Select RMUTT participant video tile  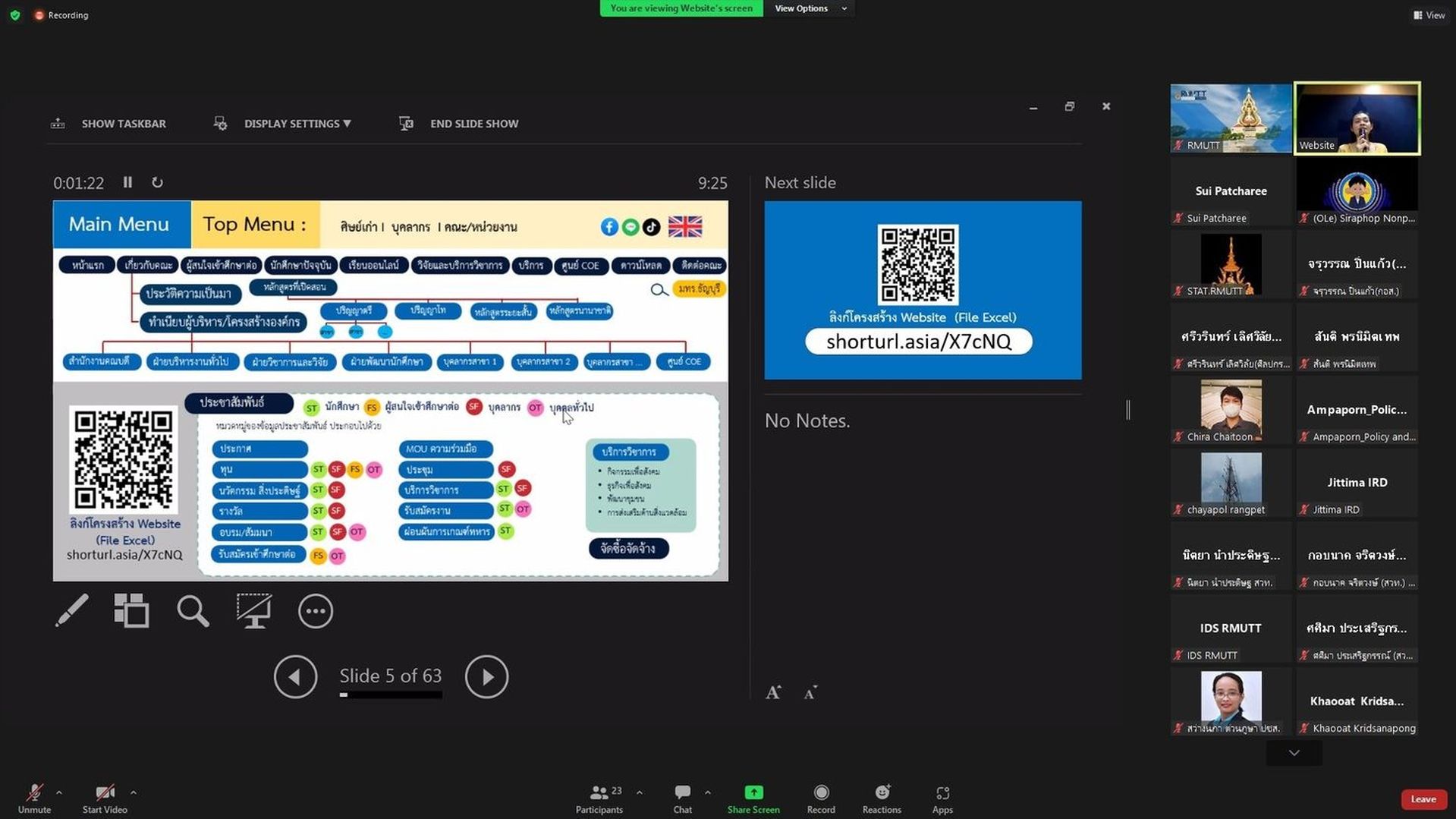[x=1231, y=118]
